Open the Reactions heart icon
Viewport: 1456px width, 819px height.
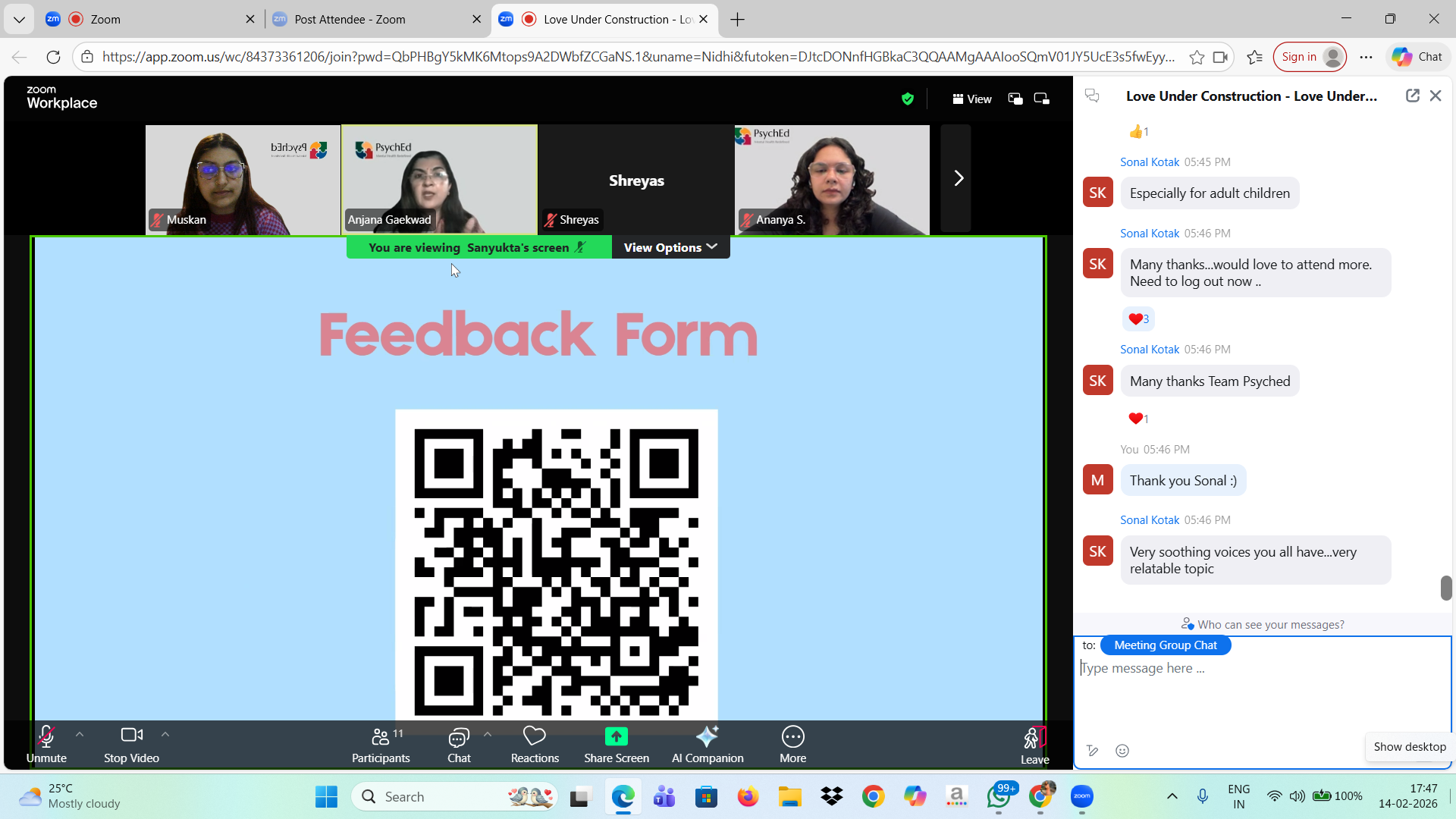click(535, 736)
